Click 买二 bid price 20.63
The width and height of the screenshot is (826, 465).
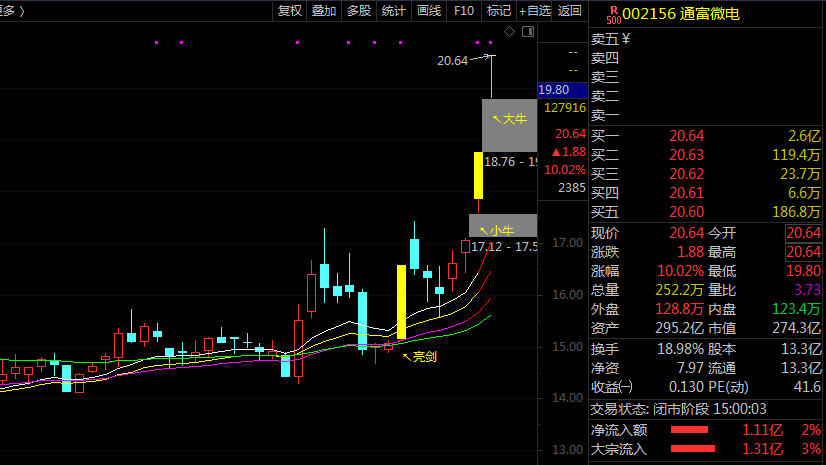[686, 155]
